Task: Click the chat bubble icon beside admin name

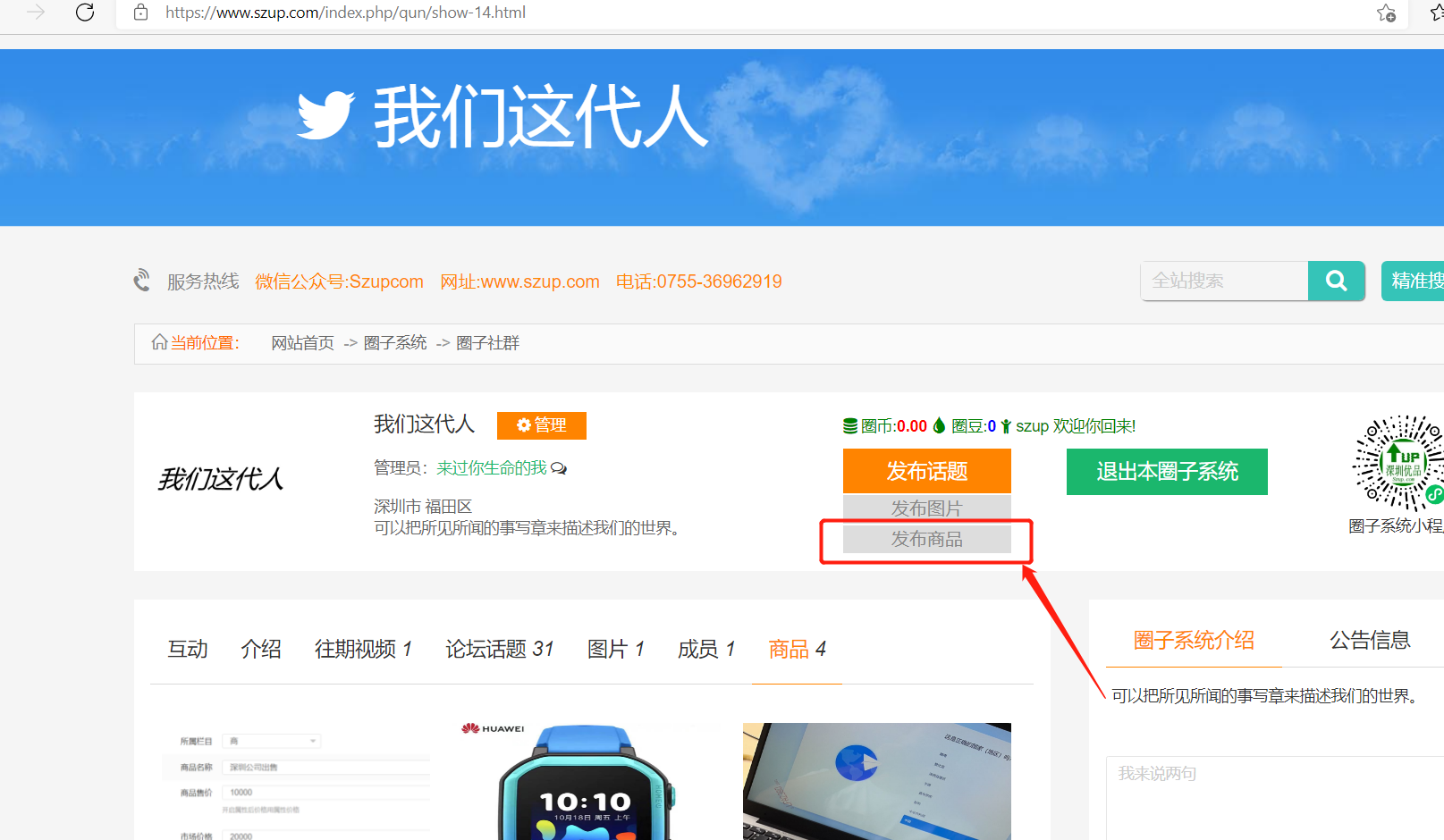Action: (x=559, y=468)
